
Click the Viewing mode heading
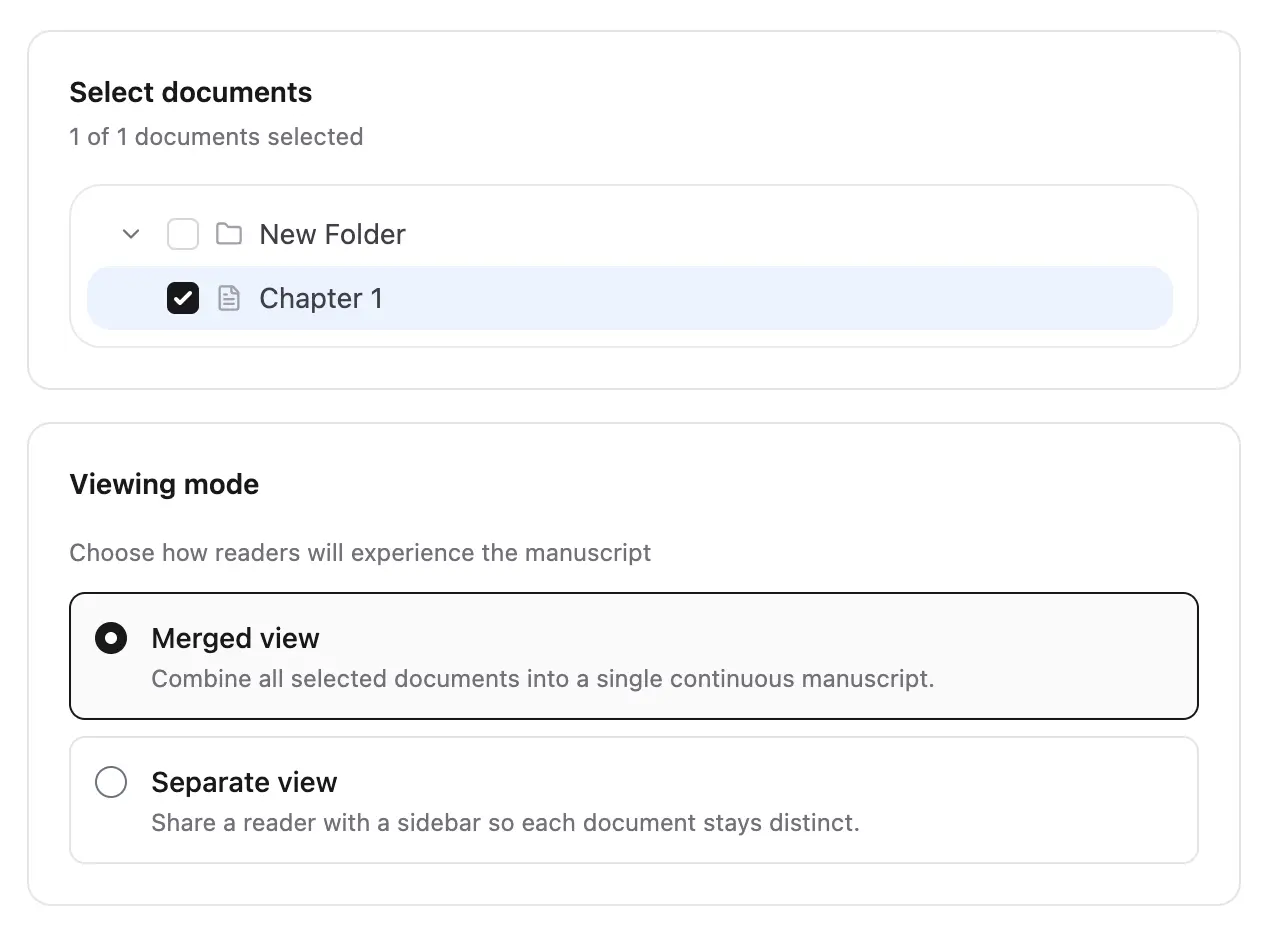coord(164,484)
